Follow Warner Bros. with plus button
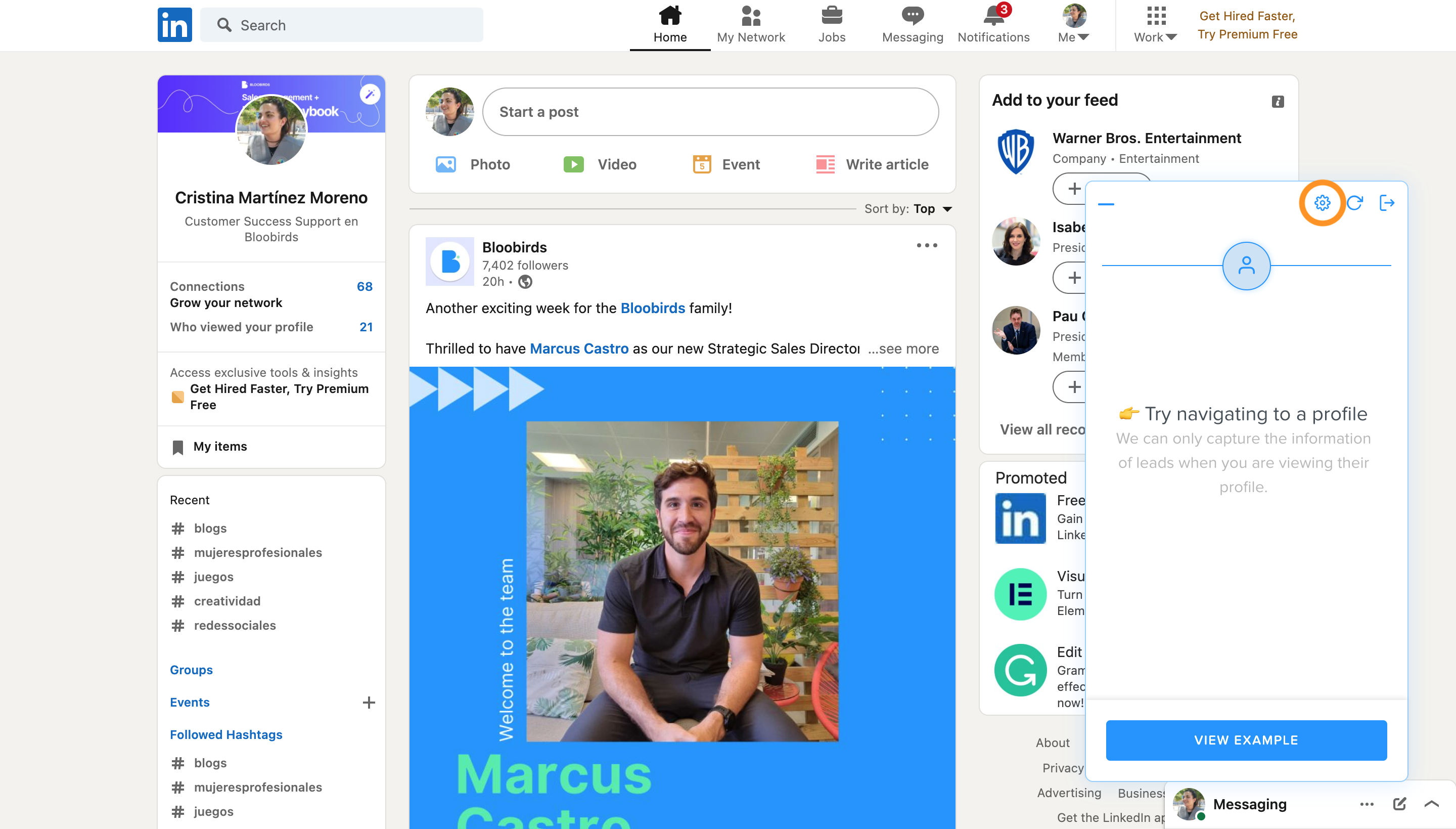Image resolution: width=1456 pixels, height=829 pixels. (x=1074, y=189)
